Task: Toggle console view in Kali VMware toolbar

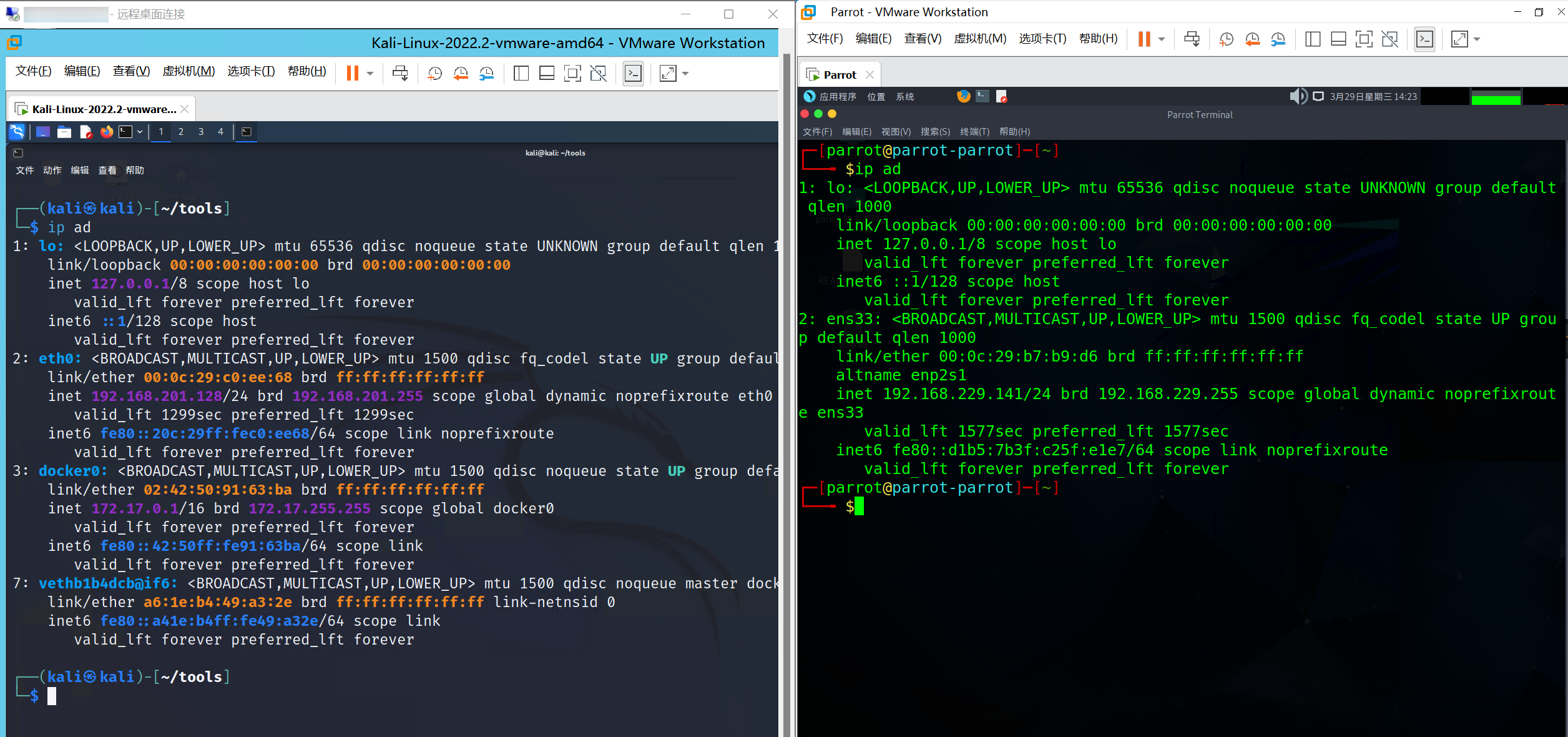Action: [x=633, y=74]
